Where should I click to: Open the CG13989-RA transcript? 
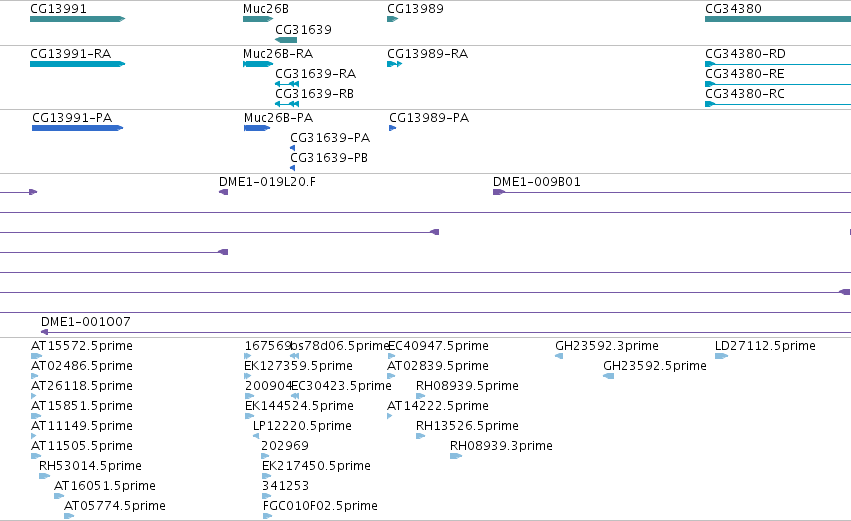[x=395, y=64]
